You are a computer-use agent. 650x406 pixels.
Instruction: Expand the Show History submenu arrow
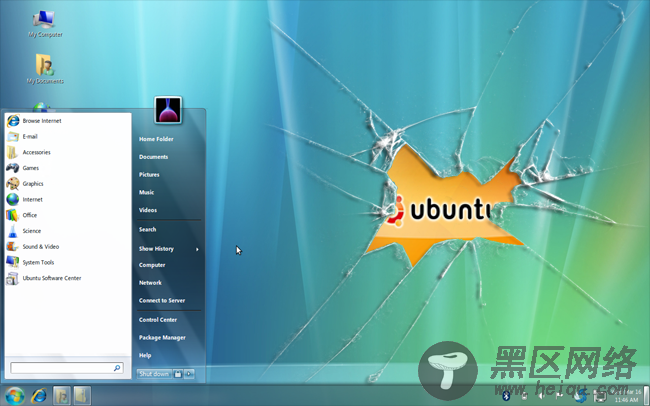pyautogui.click(x=197, y=249)
